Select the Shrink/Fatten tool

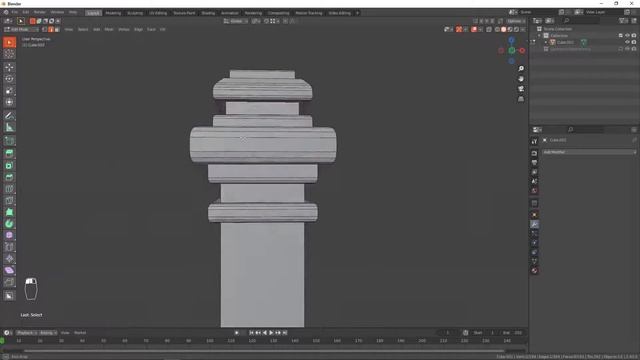tap(9, 259)
